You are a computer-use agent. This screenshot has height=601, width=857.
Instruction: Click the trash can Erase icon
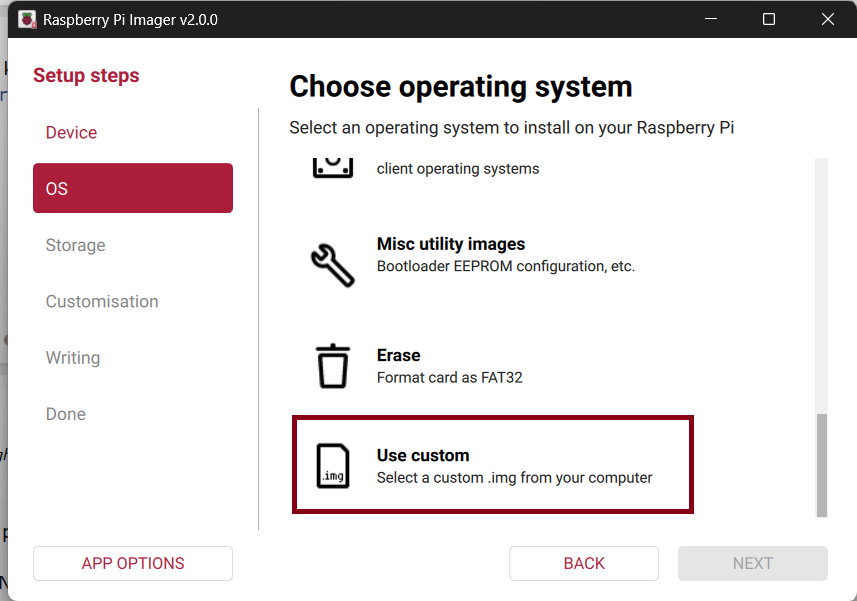click(332, 366)
